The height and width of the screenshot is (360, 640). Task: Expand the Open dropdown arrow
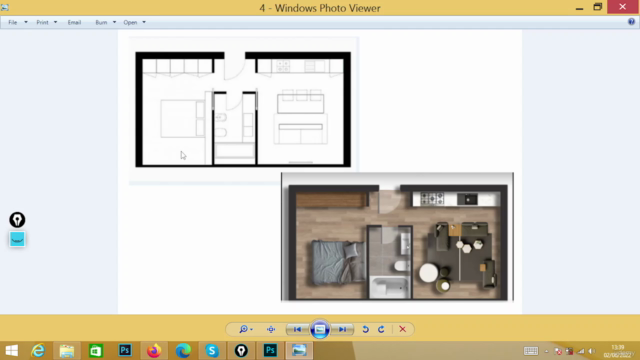point(144,22)
